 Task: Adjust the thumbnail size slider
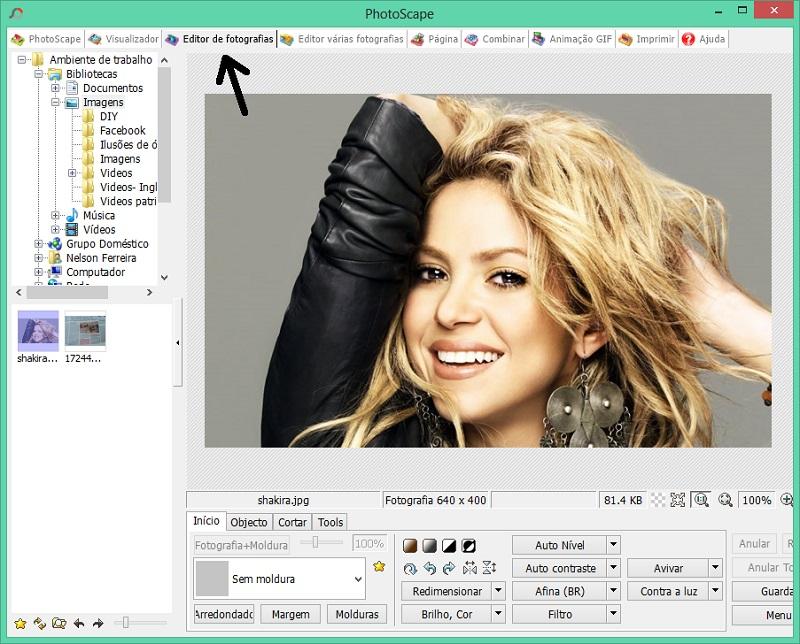click(x=126, y=623)
